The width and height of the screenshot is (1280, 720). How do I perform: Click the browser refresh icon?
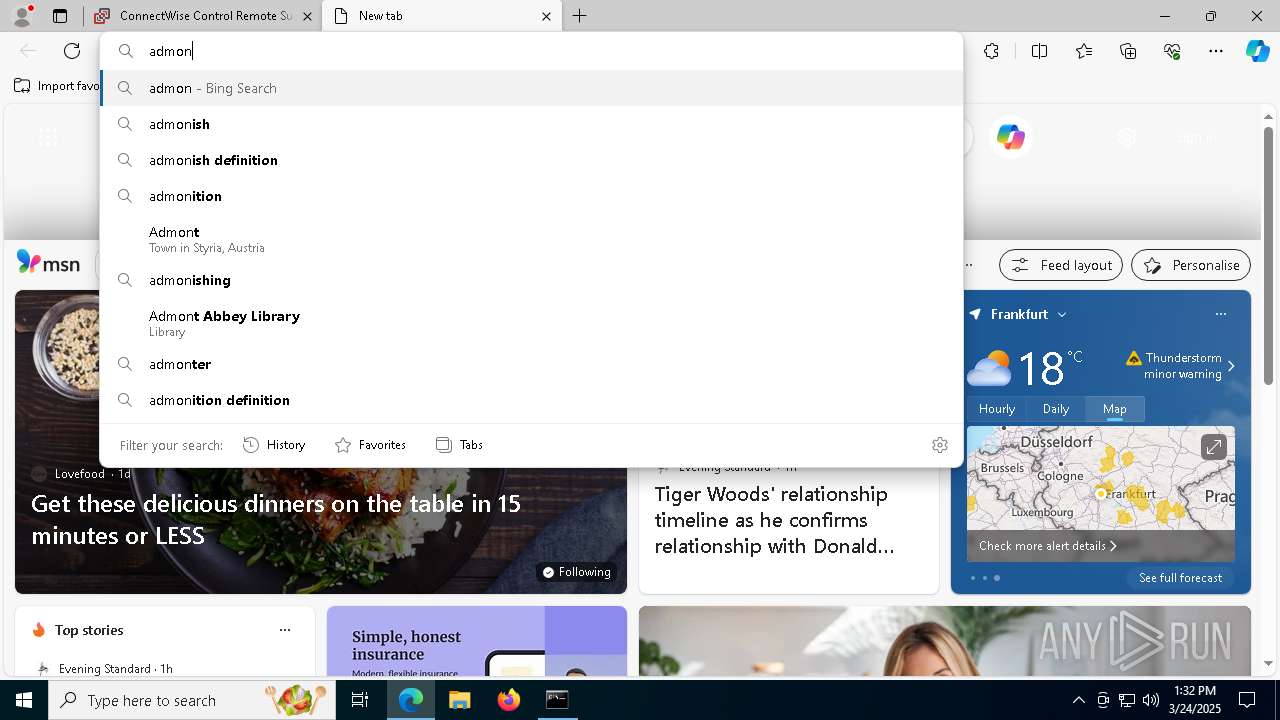[x=72, y=51]
